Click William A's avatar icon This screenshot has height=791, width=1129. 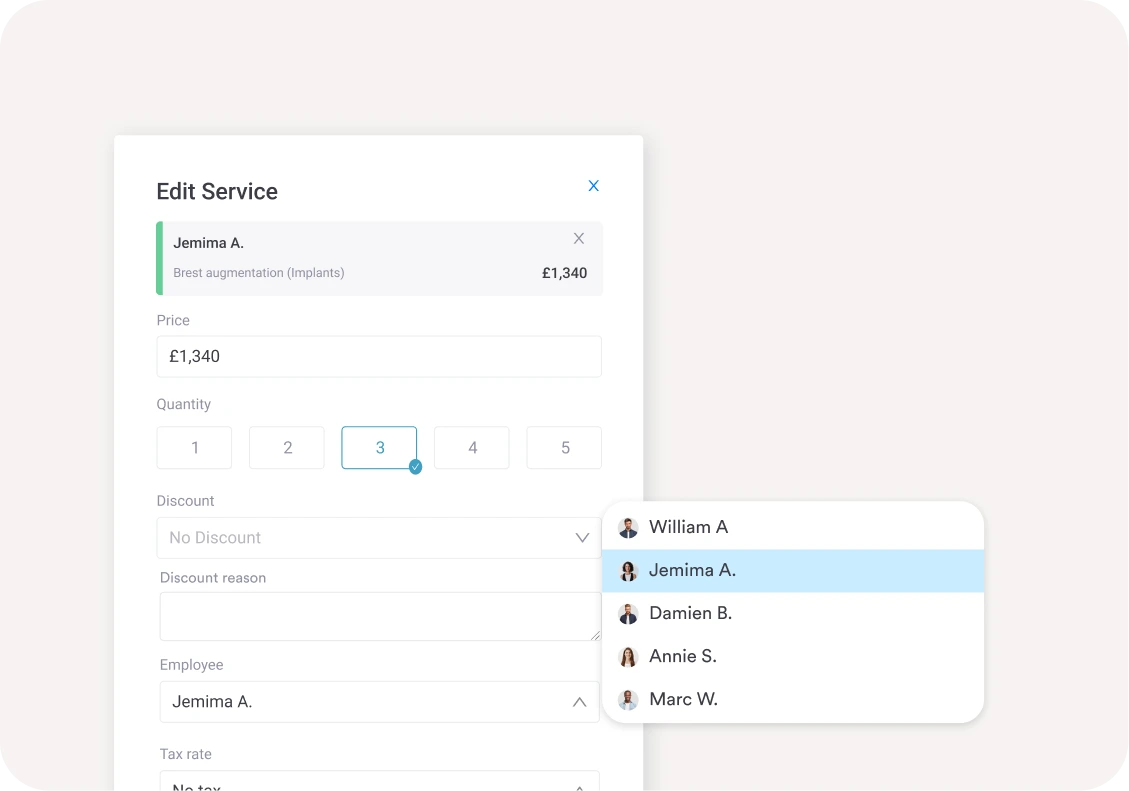click(x=628, y=528)
